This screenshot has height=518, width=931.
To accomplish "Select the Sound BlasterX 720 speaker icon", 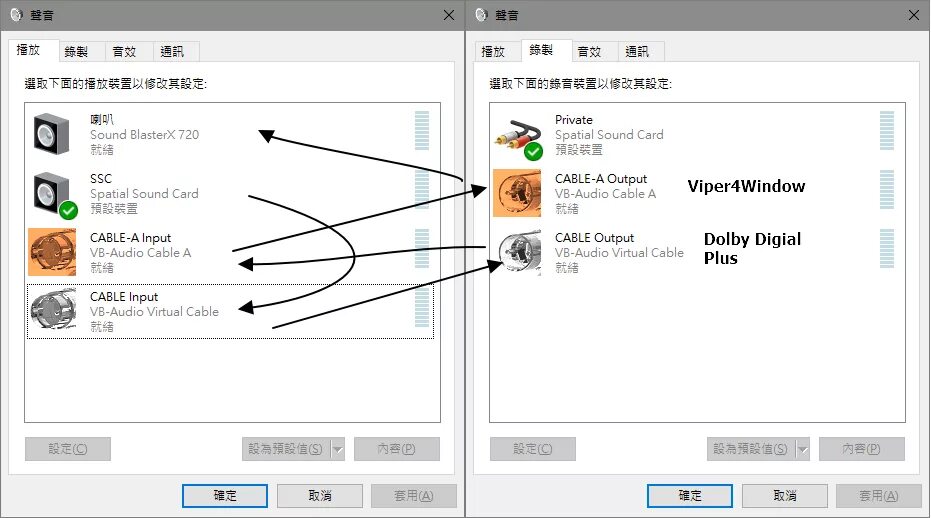I will [x=51, y=134].
